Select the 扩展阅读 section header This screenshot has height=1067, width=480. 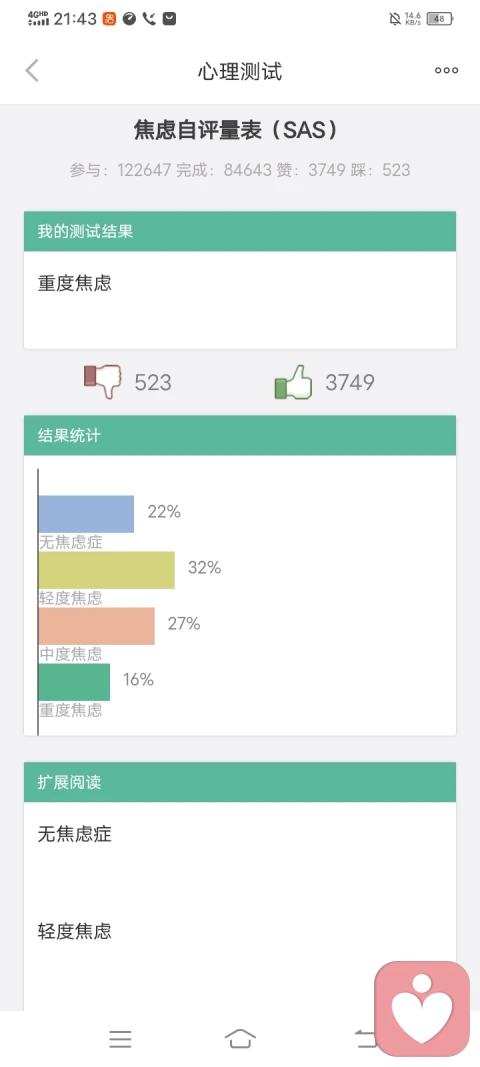(x=240, y=782)
